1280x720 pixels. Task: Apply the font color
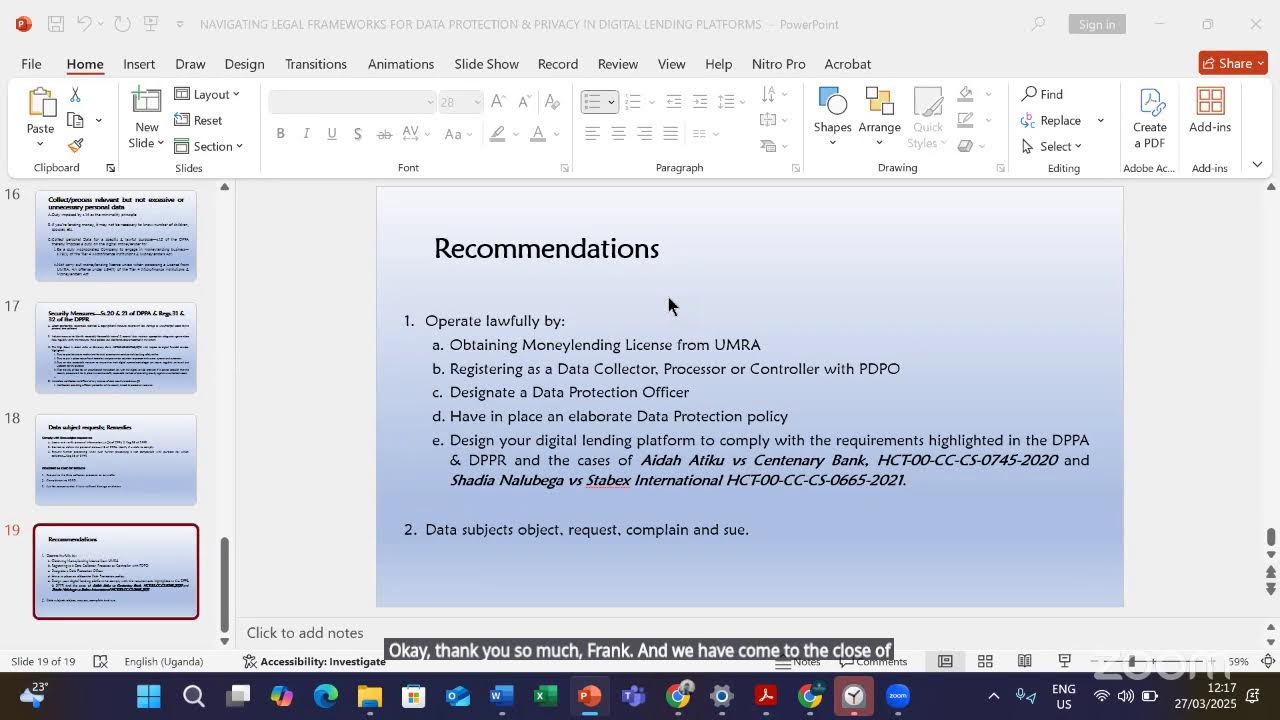(538, 134)
